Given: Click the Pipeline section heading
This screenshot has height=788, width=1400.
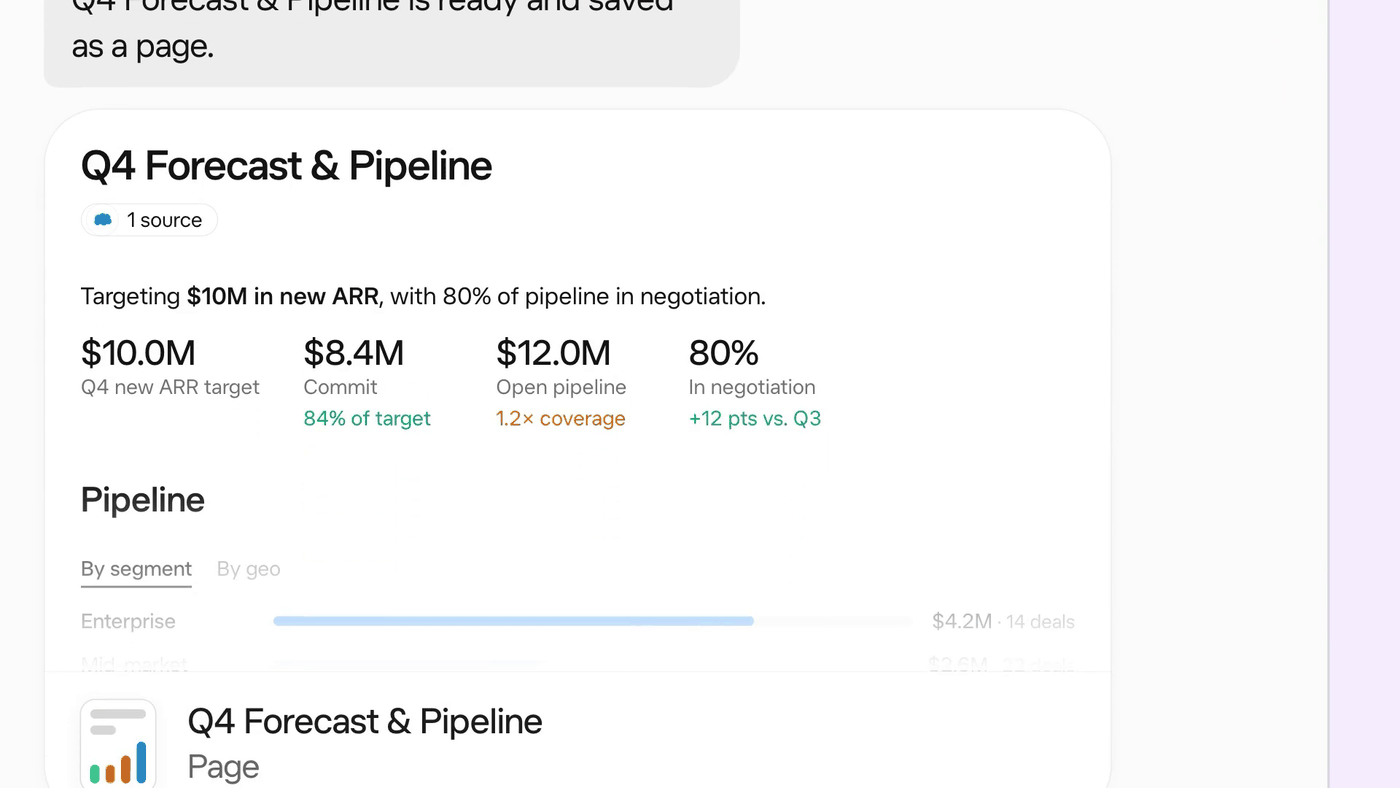Looking at the screenshot, I should (143, 499).
